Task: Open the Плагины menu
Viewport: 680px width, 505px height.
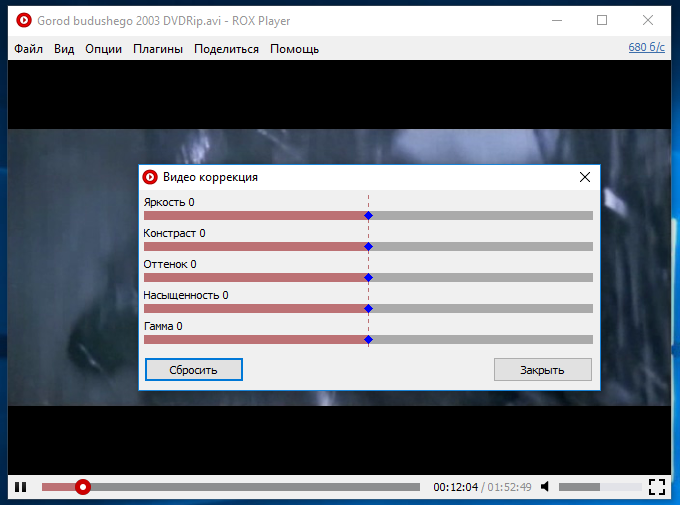Action: coord(158,49)
